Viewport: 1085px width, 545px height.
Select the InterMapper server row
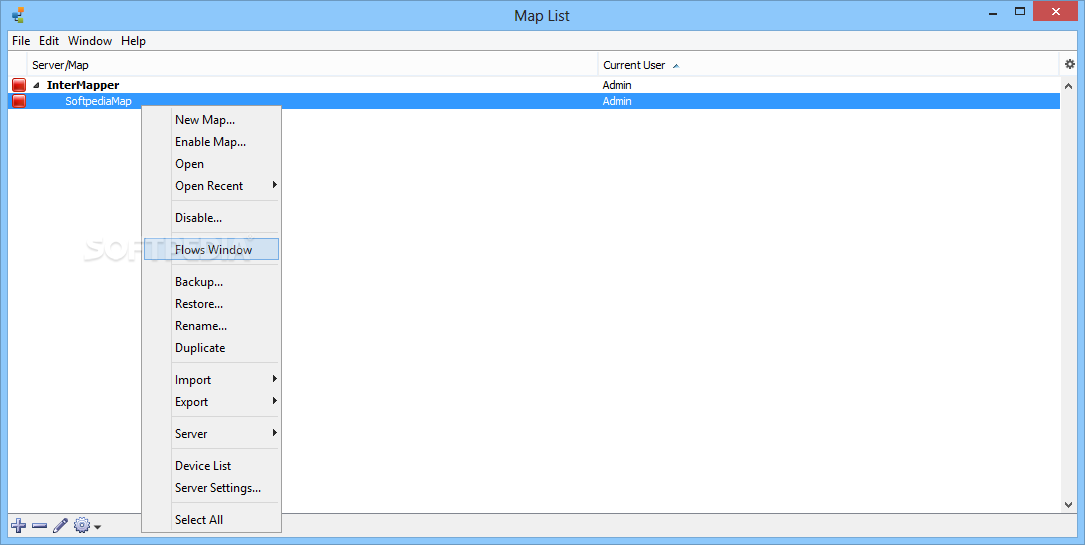534,85
